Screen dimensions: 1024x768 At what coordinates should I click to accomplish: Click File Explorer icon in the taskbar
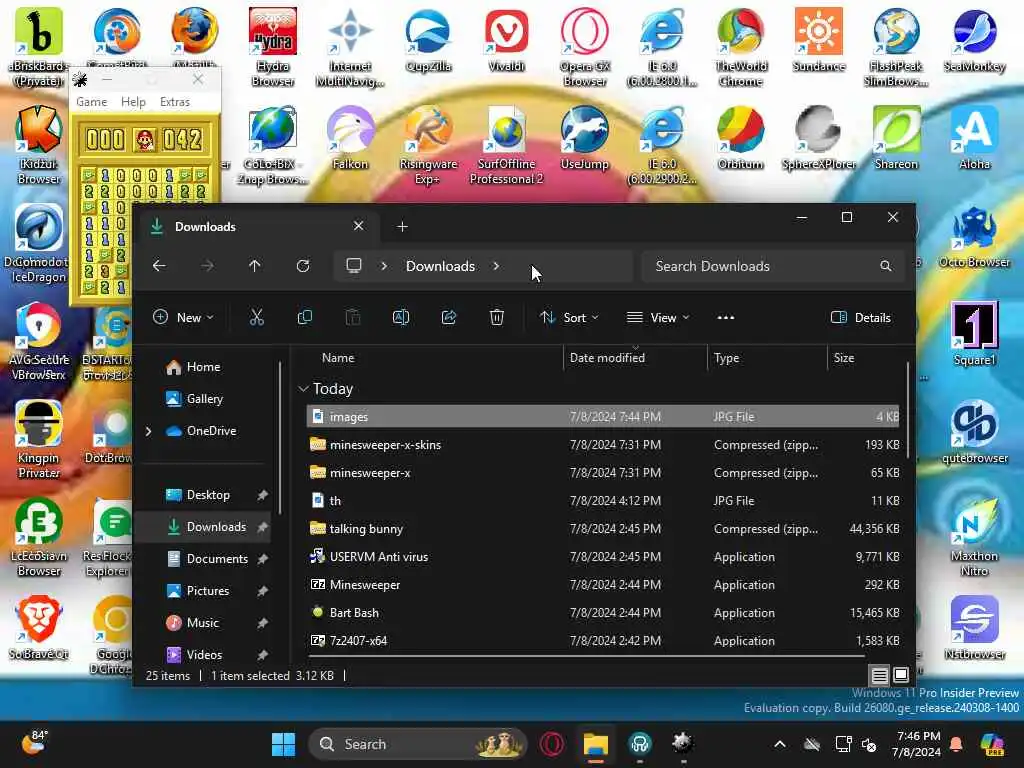596,744
